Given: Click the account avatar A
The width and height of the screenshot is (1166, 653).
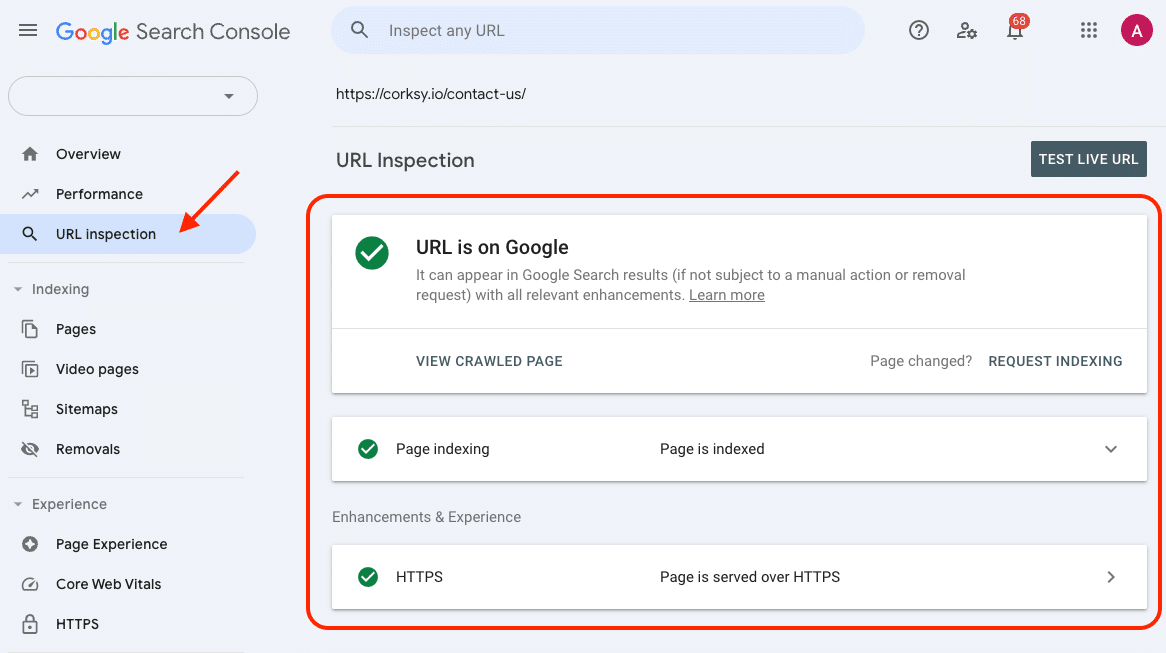Looking at the screenshot, I should [1136, 31].
